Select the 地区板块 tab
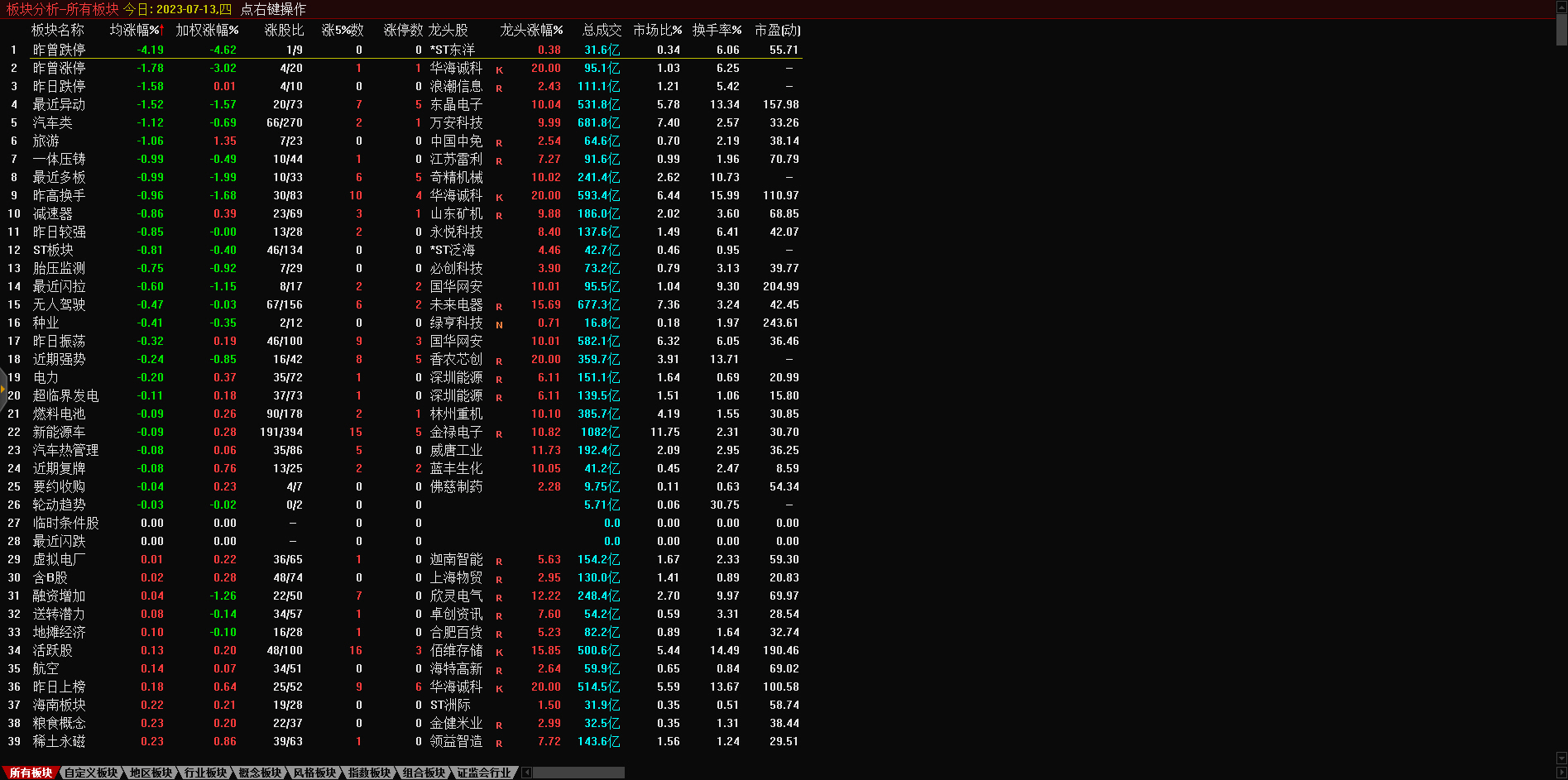 point(151,773)
